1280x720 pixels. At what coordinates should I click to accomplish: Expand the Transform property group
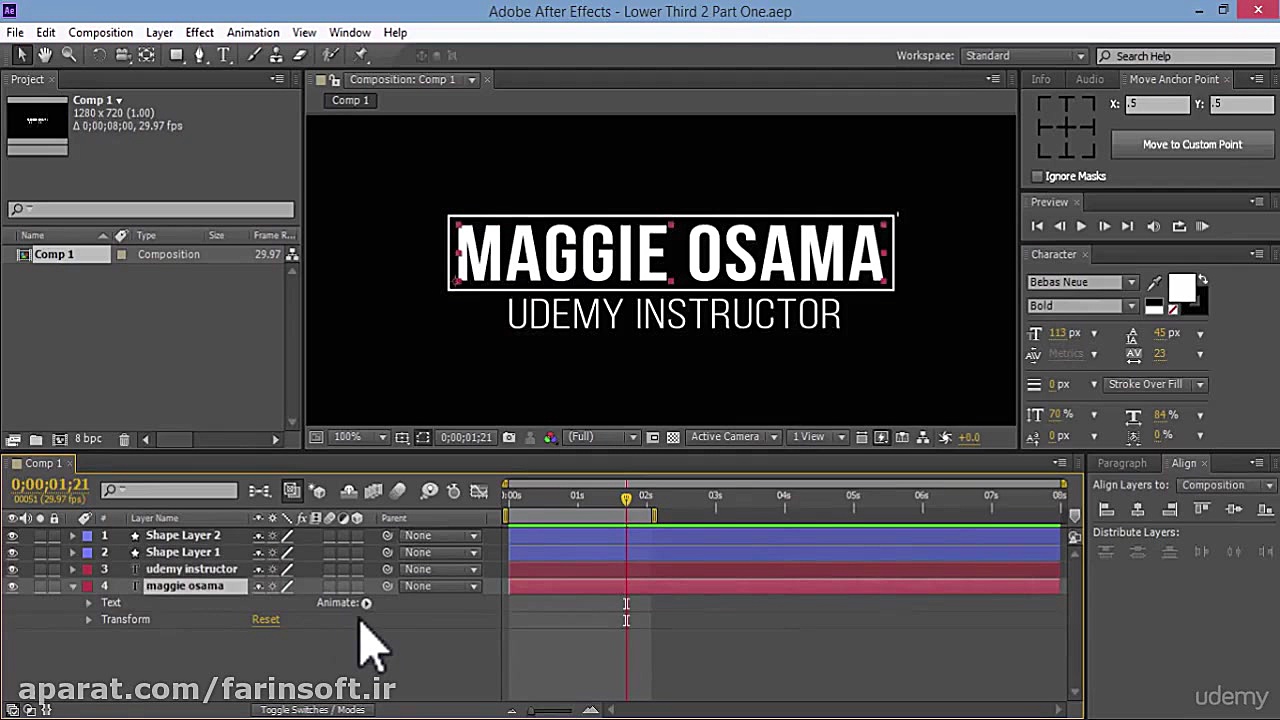[x=88, y=620]
